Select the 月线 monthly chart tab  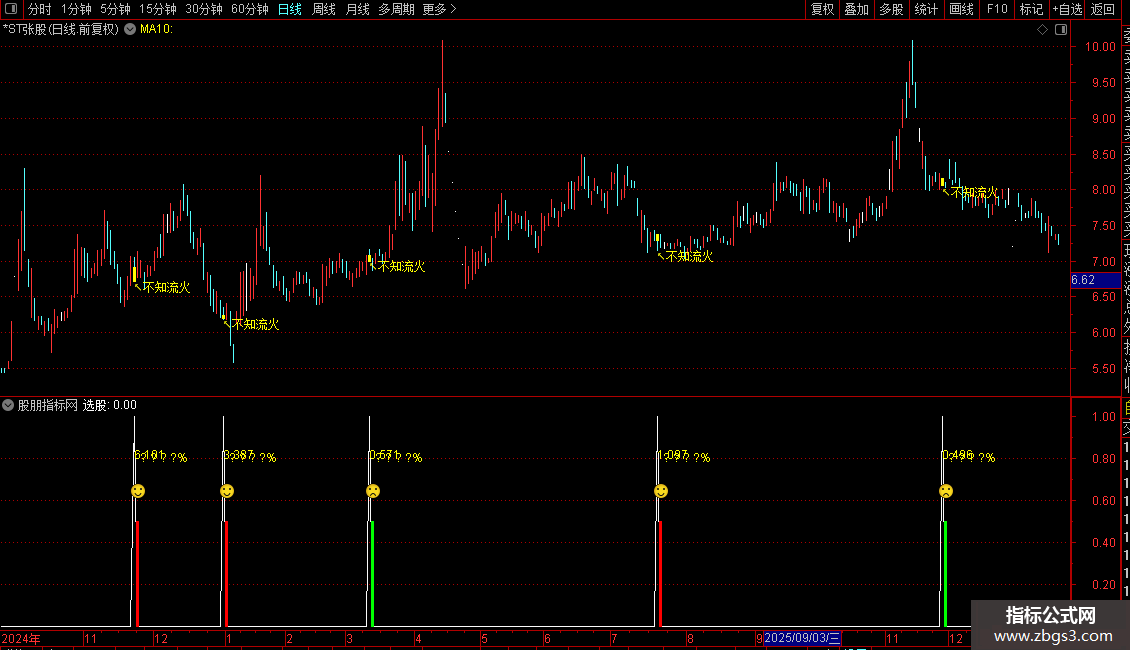[x=357, y=9]
